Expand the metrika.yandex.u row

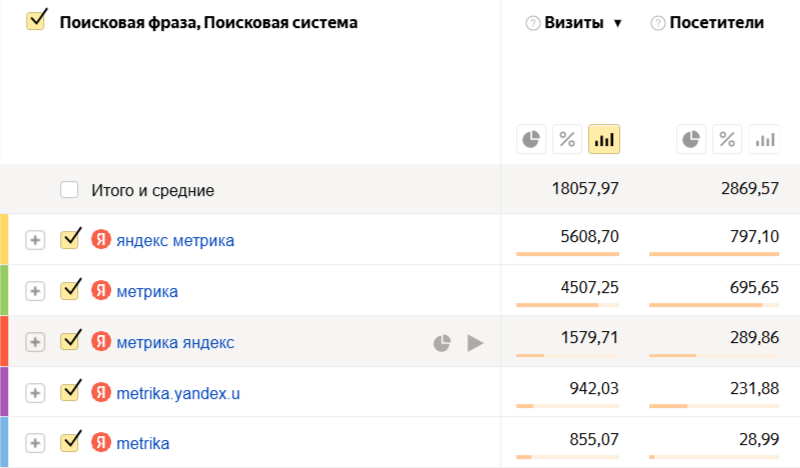(35, 393)
